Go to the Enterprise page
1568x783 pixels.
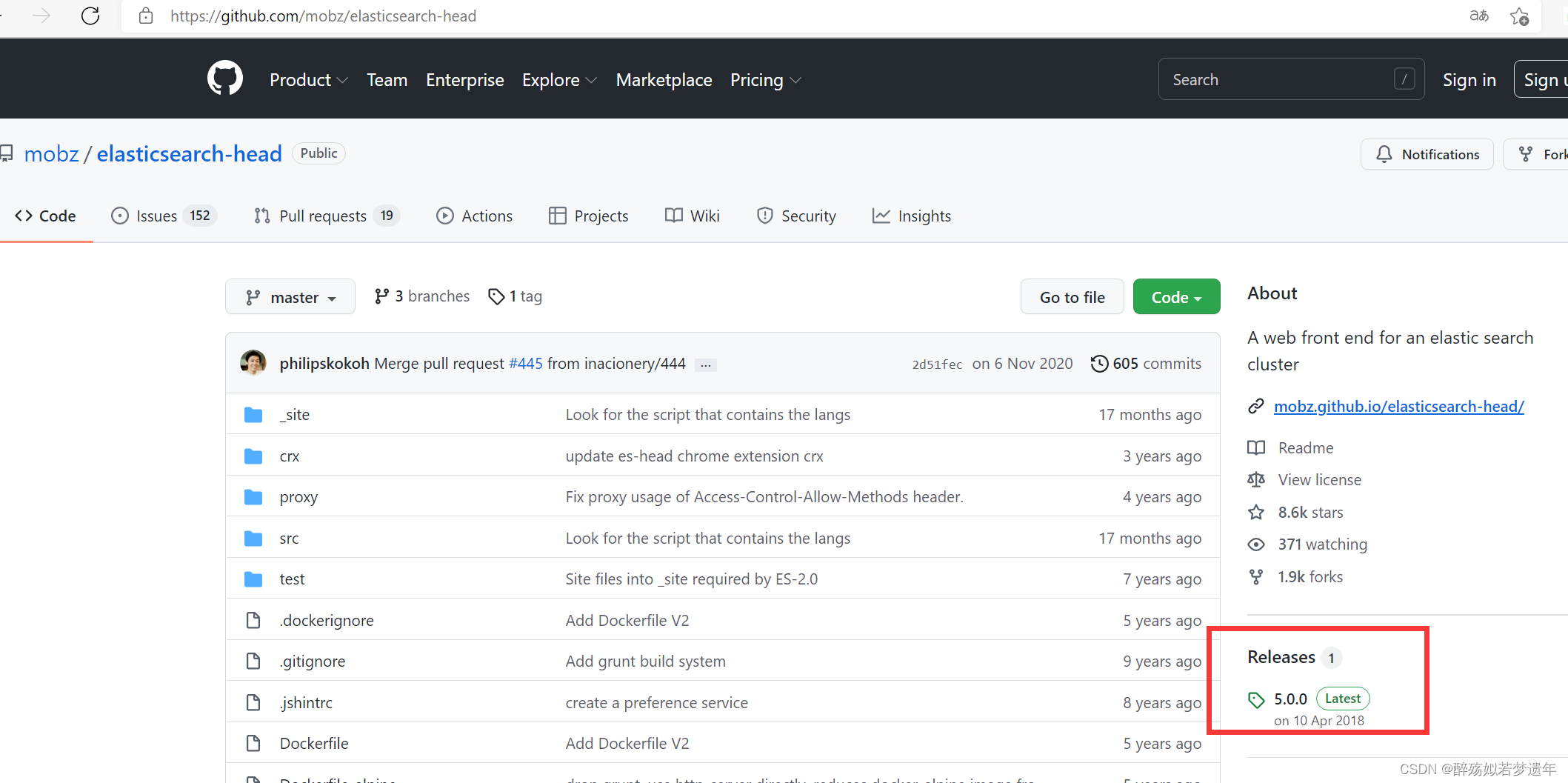[465, 80]
